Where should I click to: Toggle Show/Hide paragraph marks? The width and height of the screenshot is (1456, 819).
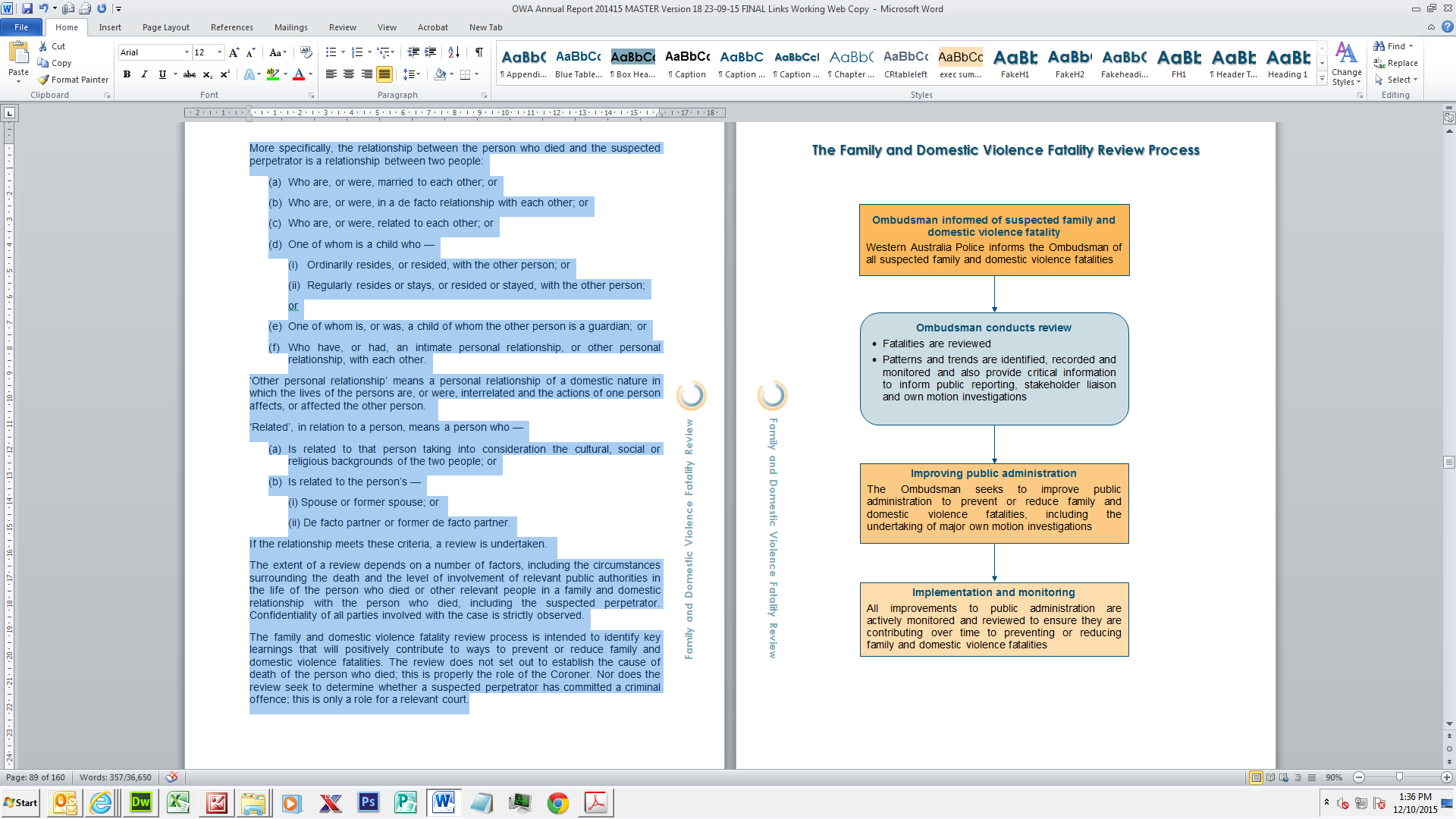point(479,52)
